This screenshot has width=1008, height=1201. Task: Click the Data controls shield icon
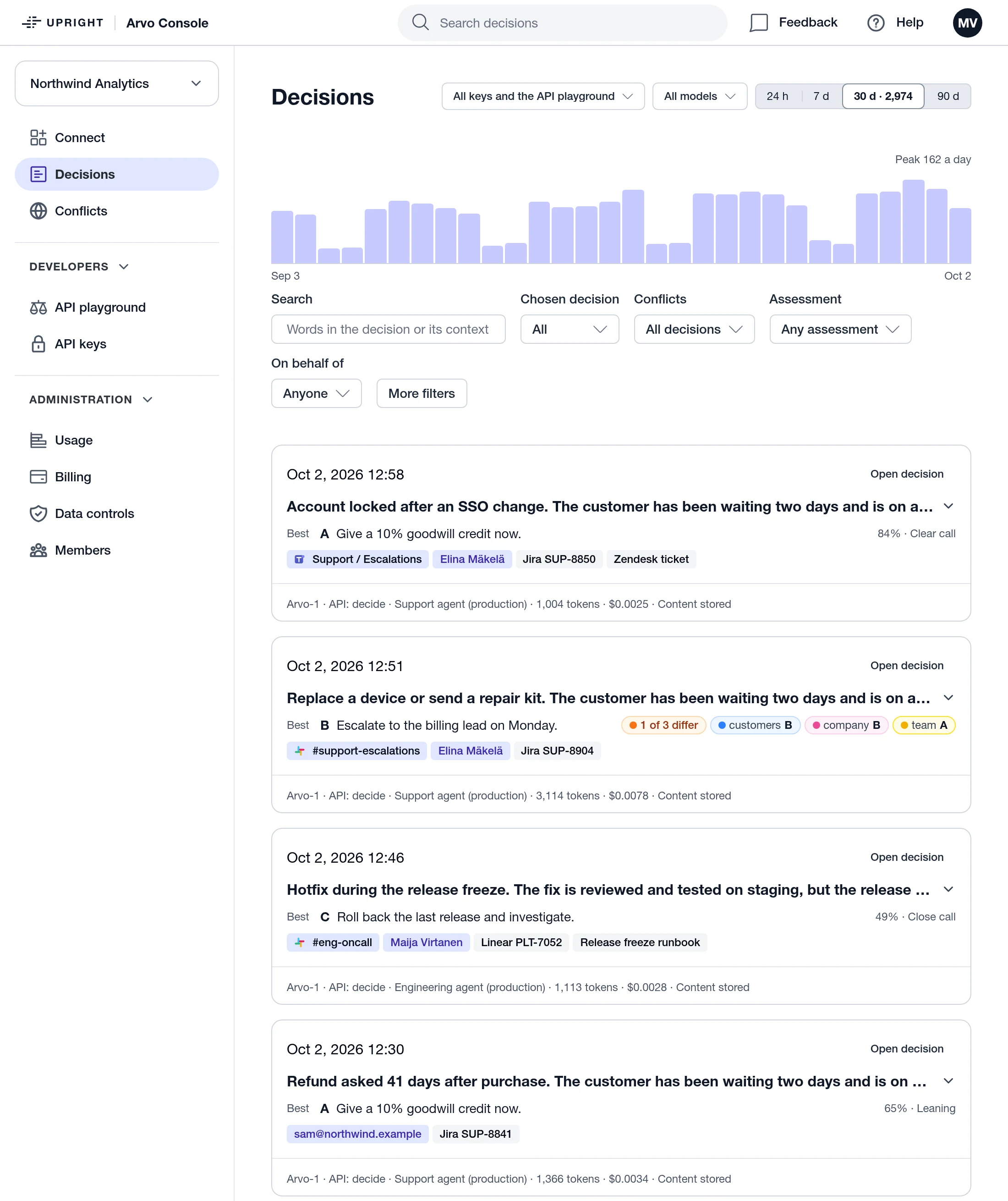tap(38, 513)
